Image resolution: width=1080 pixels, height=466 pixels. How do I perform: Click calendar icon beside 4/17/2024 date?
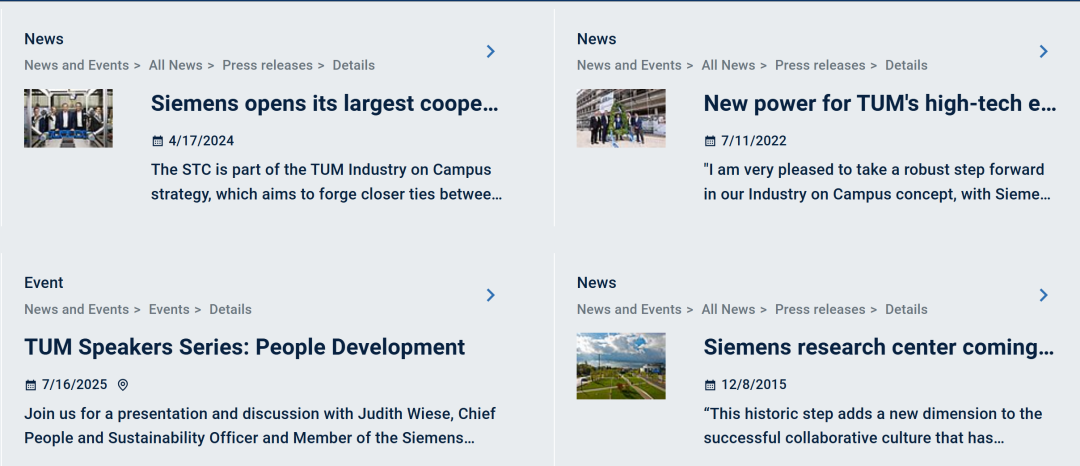click(157, 141)
